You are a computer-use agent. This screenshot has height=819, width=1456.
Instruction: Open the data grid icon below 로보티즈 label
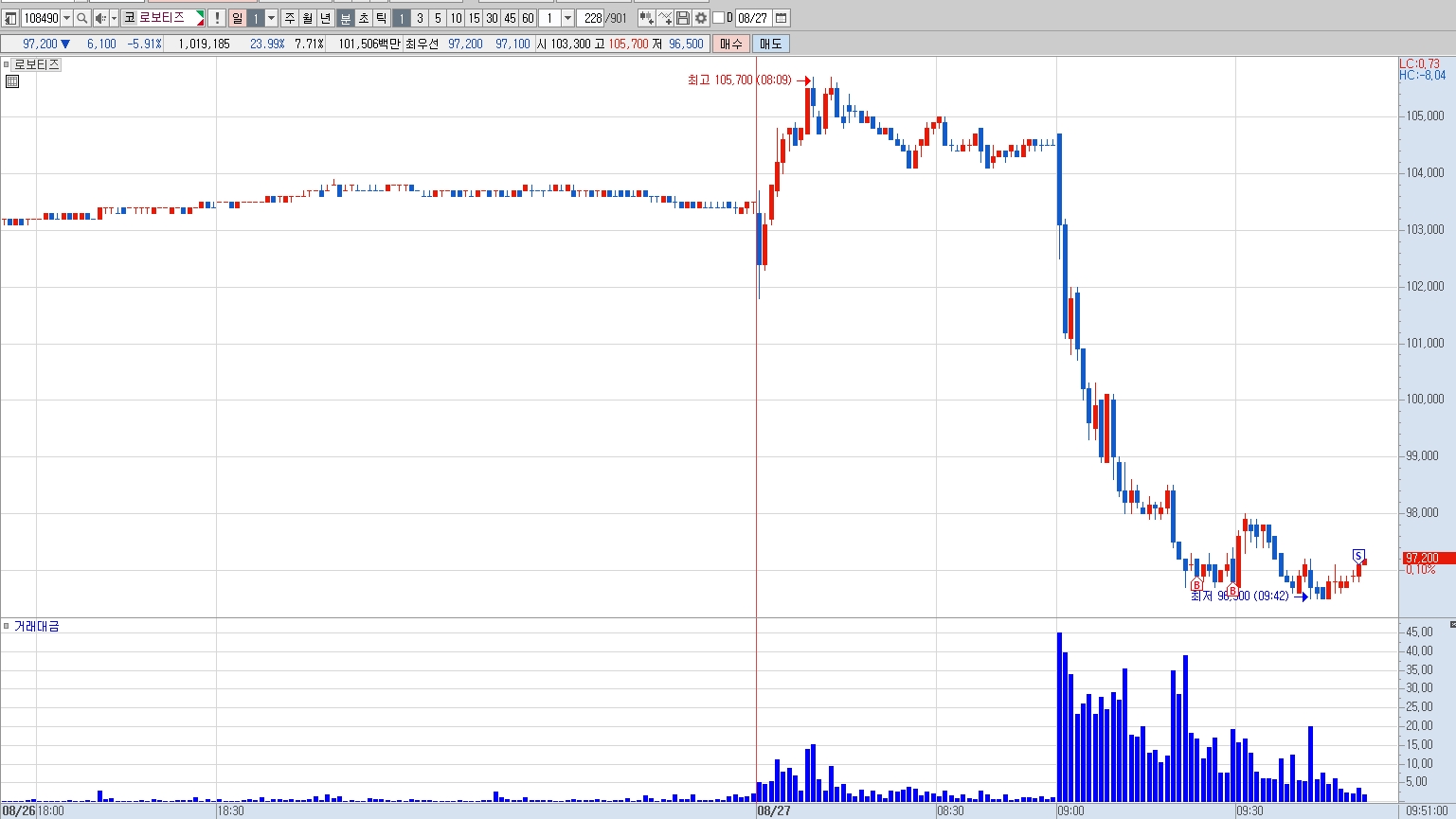click(12, 81)
